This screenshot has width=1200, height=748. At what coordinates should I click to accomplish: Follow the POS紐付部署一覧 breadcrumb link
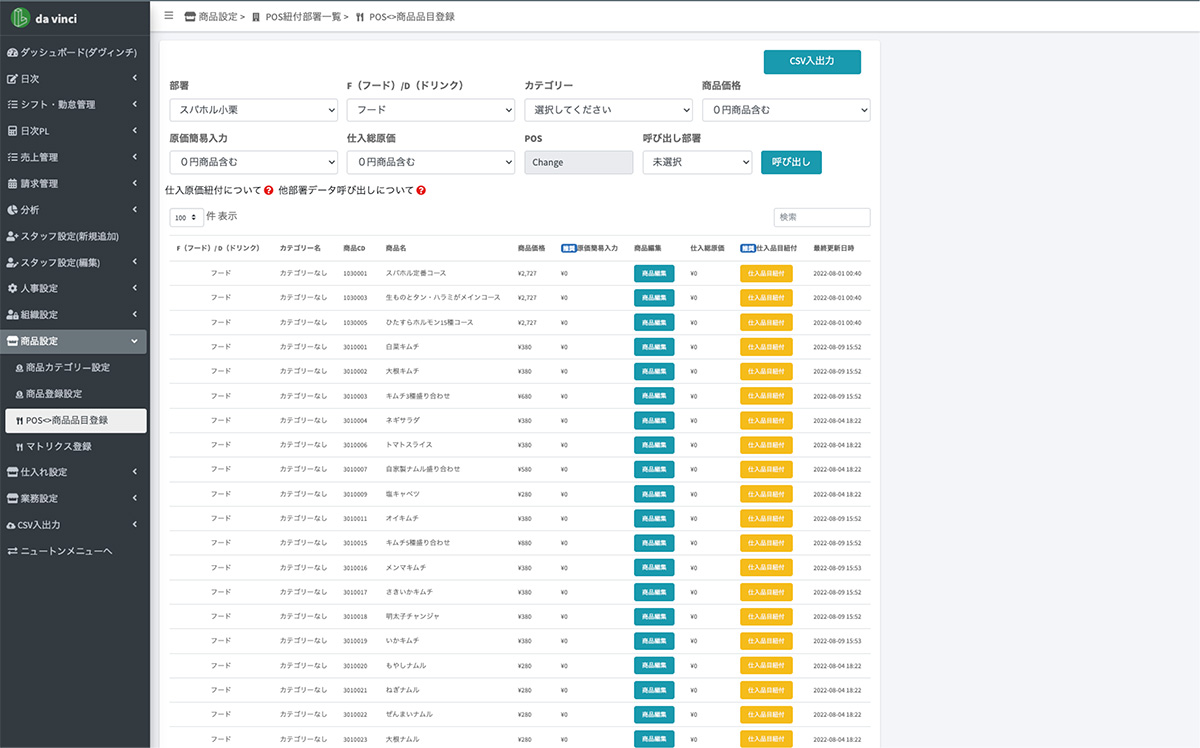[303, 16]
